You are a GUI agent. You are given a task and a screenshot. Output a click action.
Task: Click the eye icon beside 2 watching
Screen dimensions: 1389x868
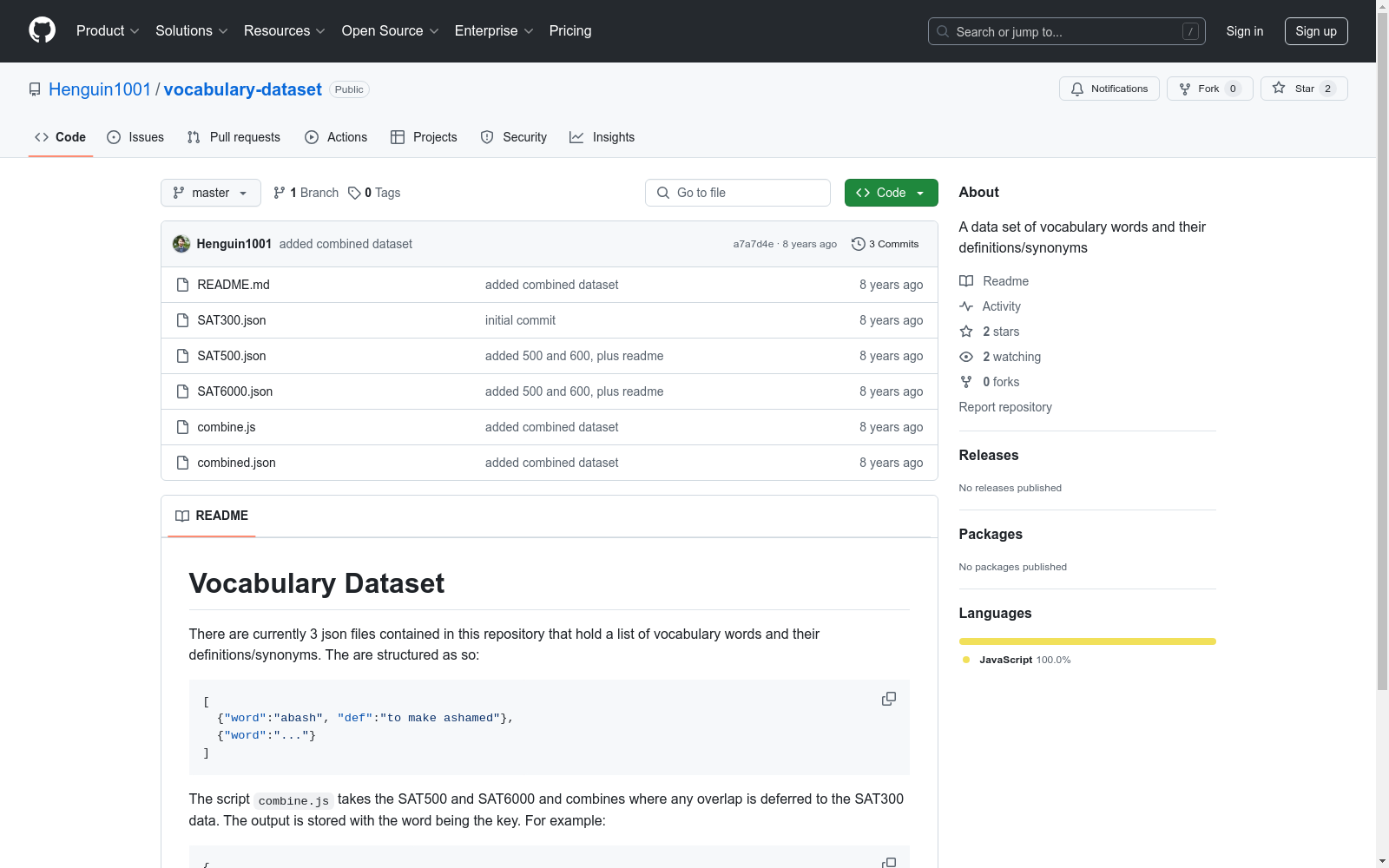pyautogui.click(x=966, y=357)
